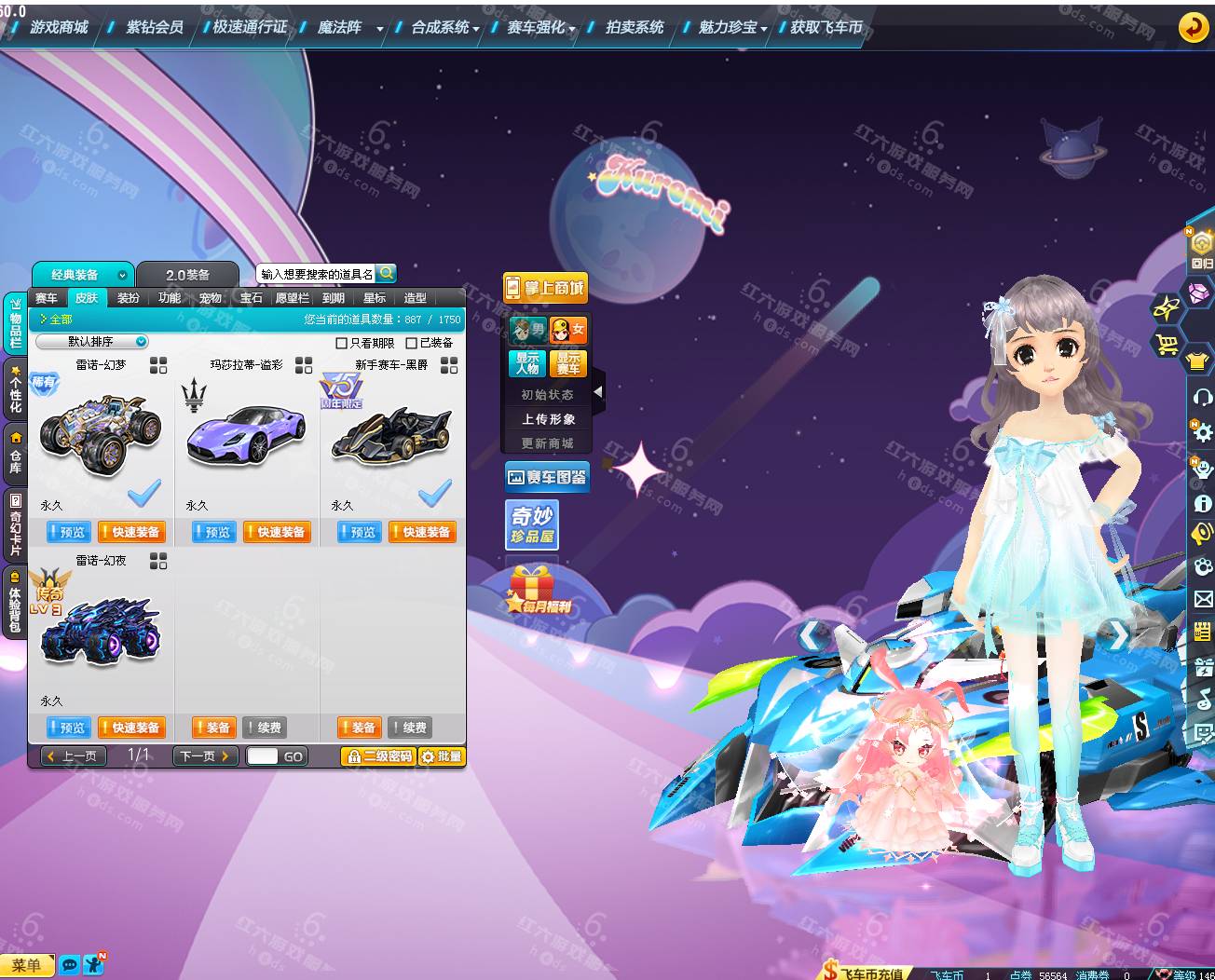
Task: Open the 回归 steering wheel icon
Action: pyautogui.click(x=1202, y=247)
